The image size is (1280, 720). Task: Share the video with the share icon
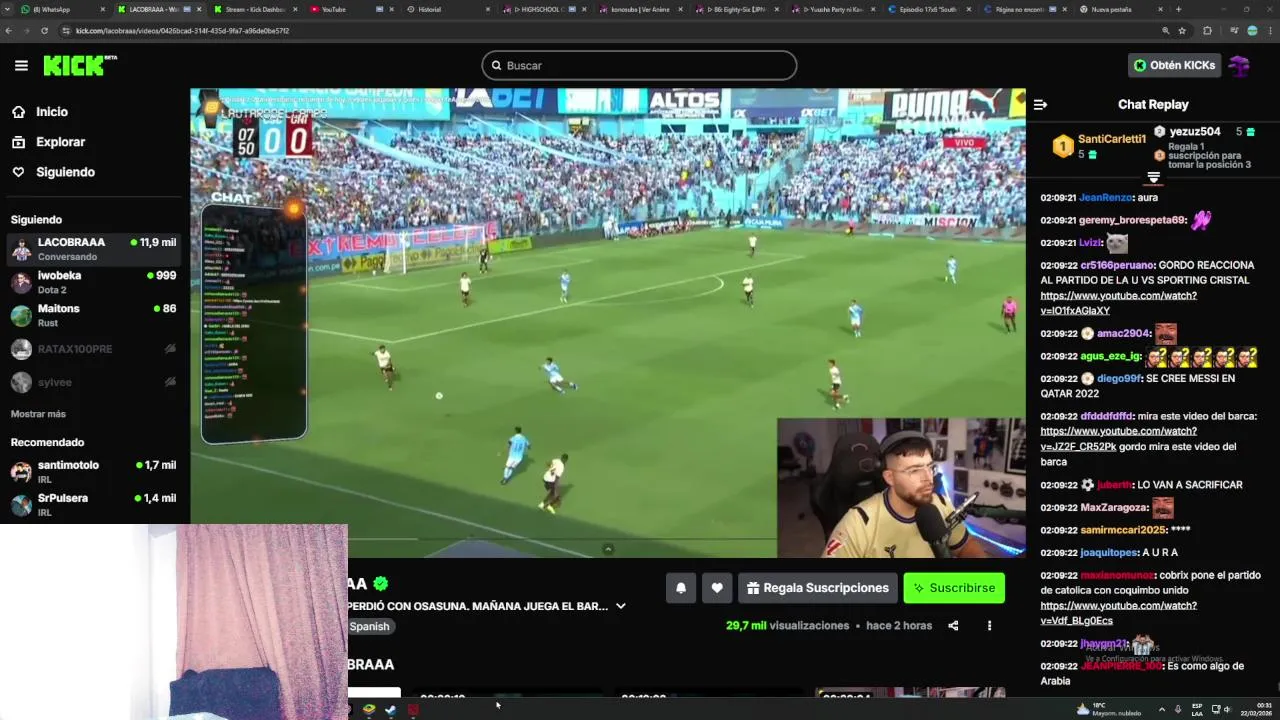[953, 626]
